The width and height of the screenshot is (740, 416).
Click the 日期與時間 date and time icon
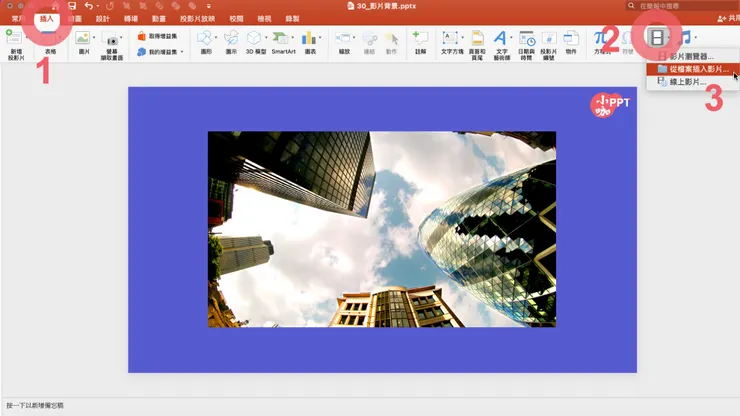(526, 38)
